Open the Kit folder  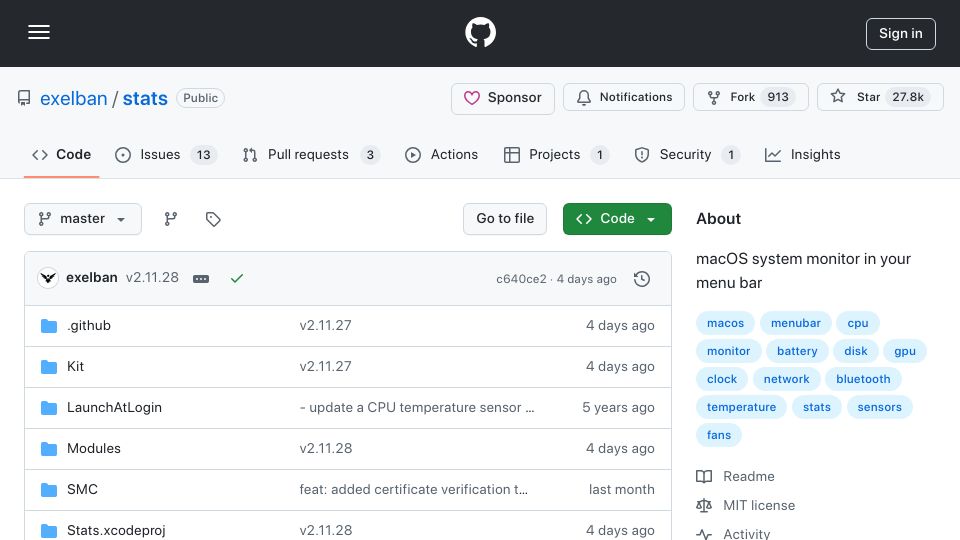[x=75, y=367]
